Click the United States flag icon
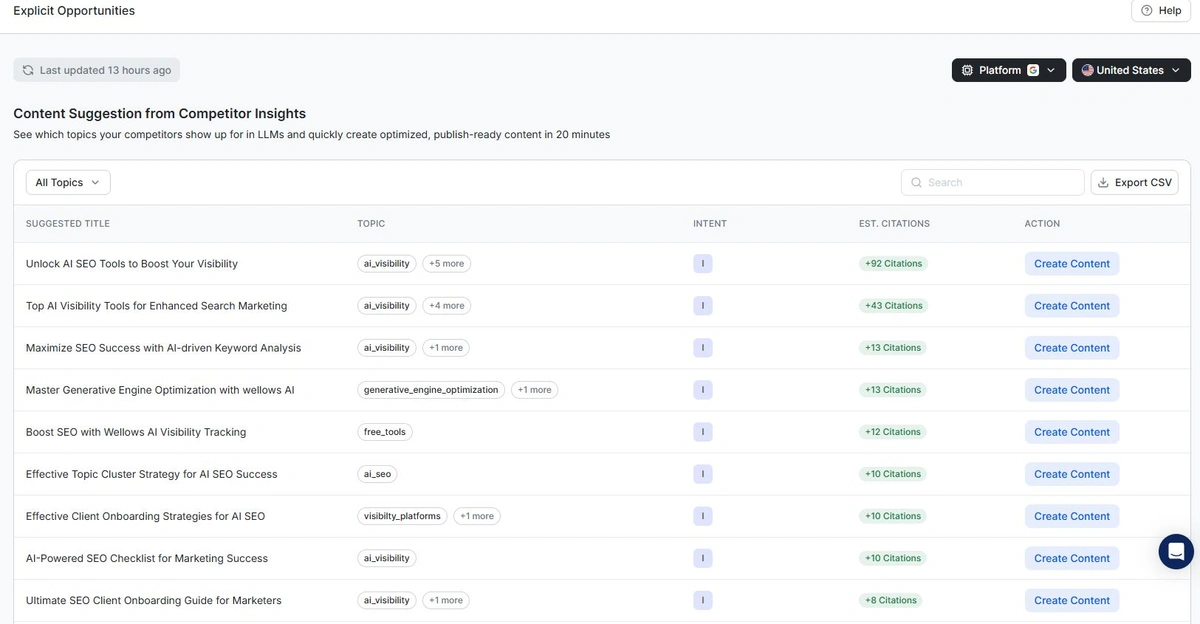The image size is (1200, 624). tap(1086, 70)
